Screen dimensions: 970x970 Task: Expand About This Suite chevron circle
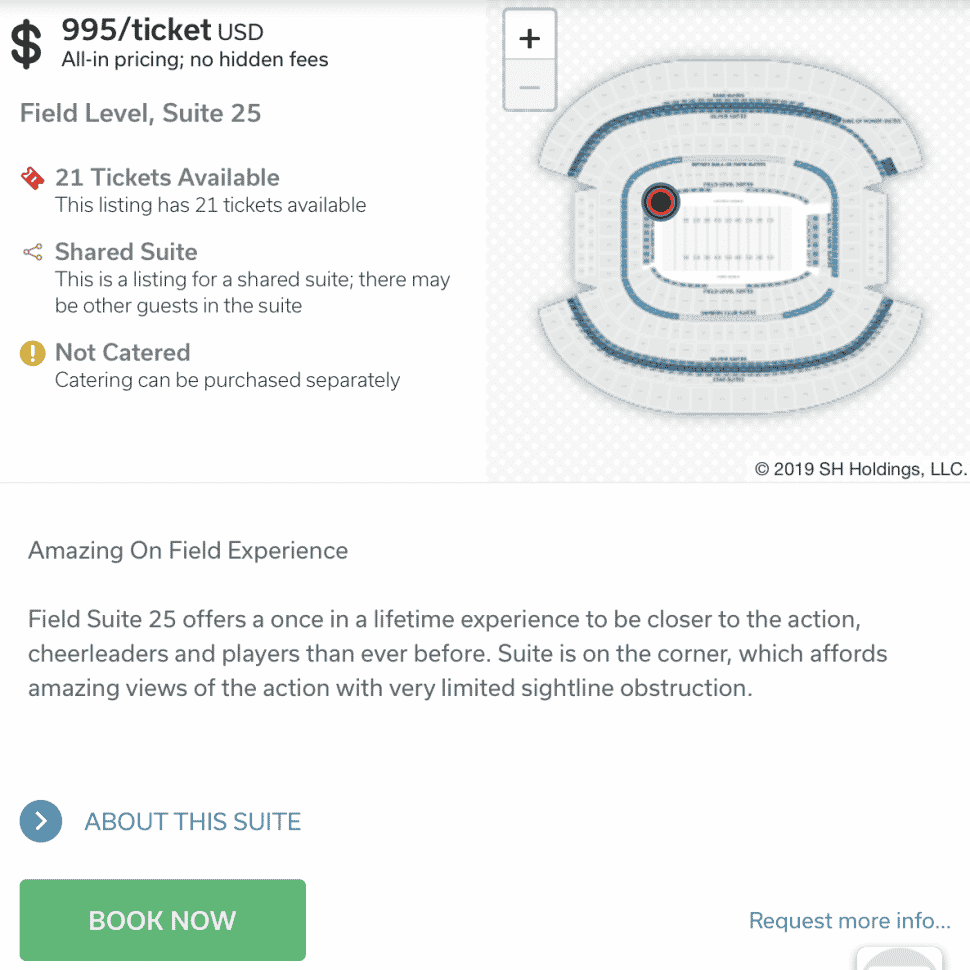(x=41, y=821)
